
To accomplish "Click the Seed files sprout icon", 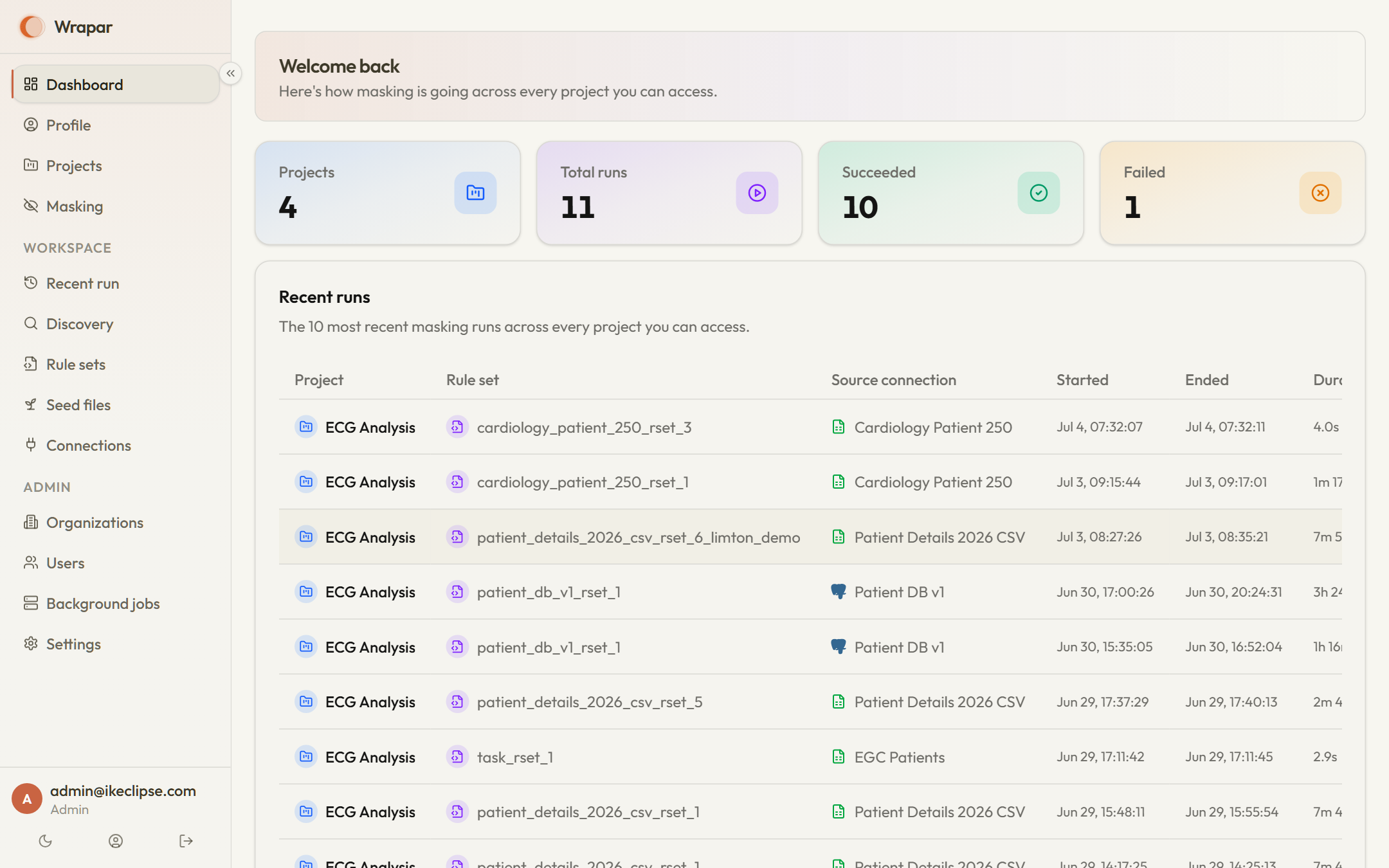I will (x=30, y=404).
